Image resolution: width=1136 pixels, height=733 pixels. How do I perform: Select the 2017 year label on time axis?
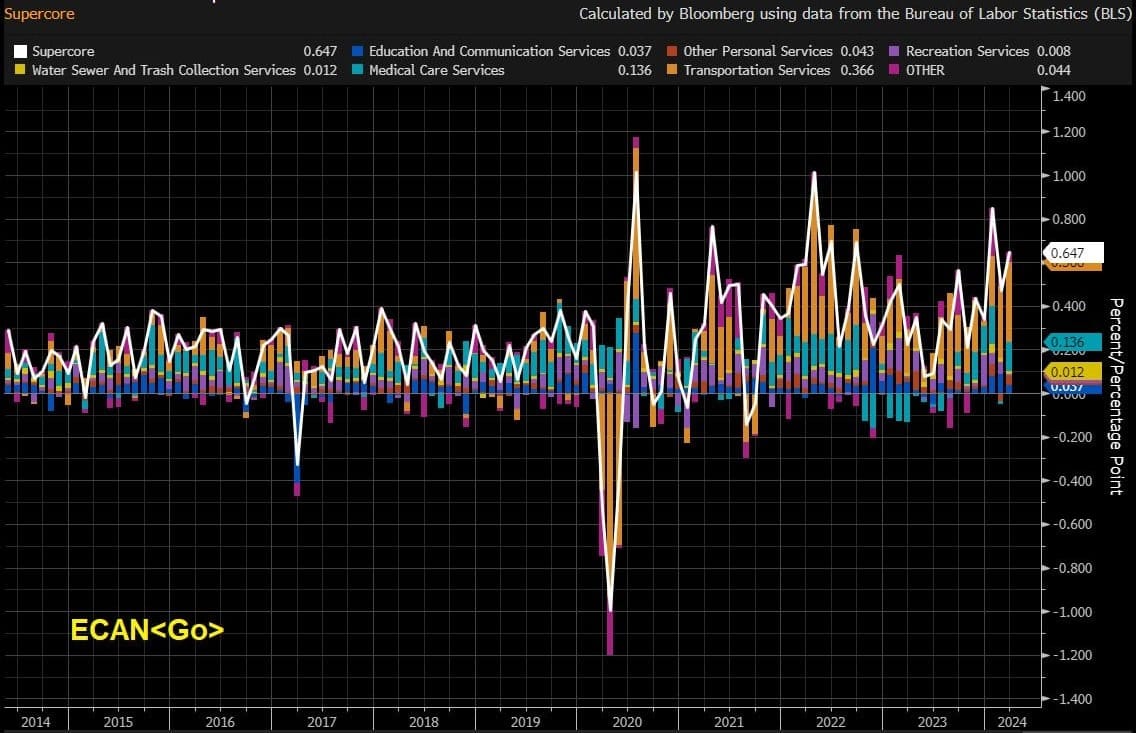coord(321,721)
